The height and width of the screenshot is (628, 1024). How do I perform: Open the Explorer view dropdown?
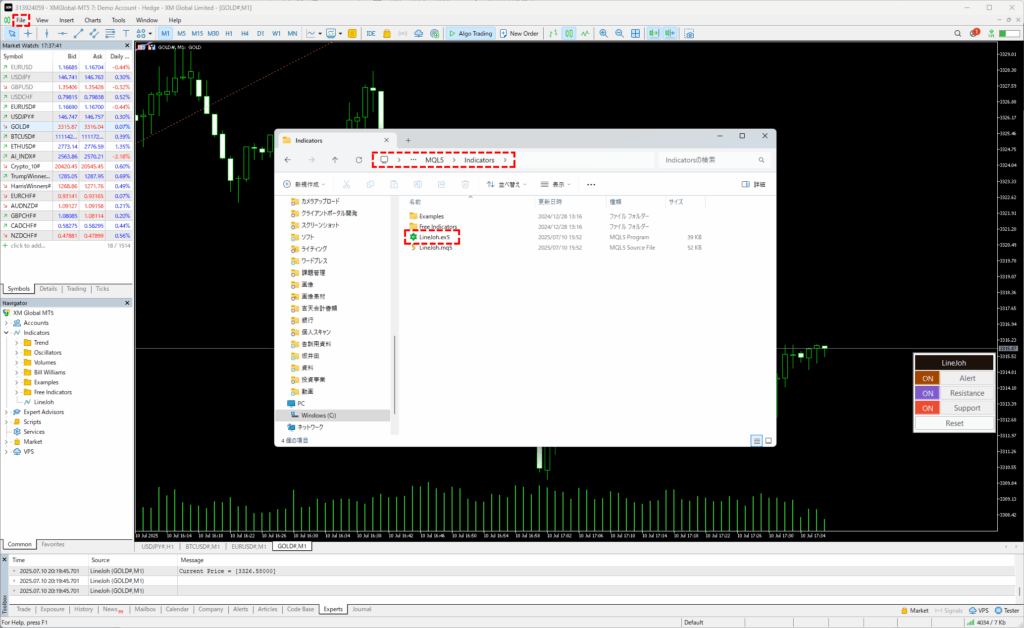pyautogui.click(x=556, y=185)
